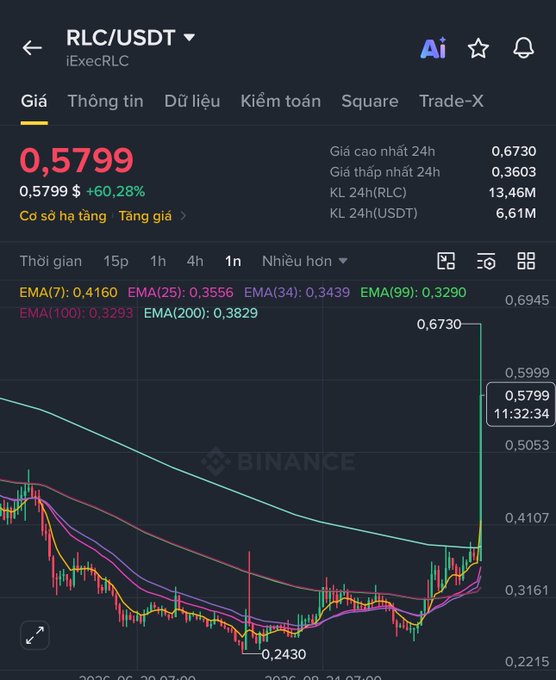The height and width of the screenshot is (680, 556).
Task: Switch to Thông tin tab
Action: tap(105, 101)
